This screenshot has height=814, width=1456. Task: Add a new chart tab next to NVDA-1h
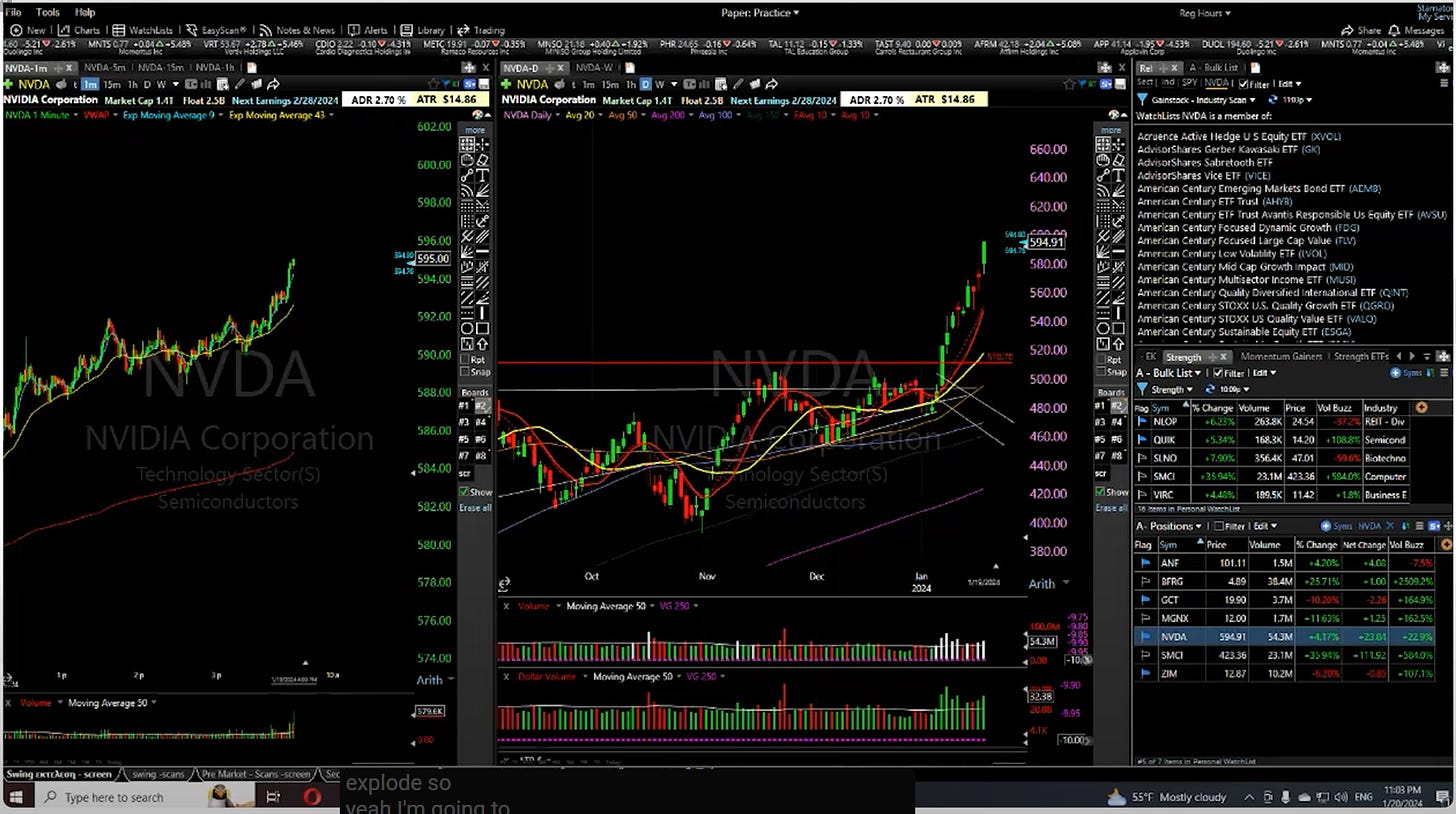coord(252,68)
